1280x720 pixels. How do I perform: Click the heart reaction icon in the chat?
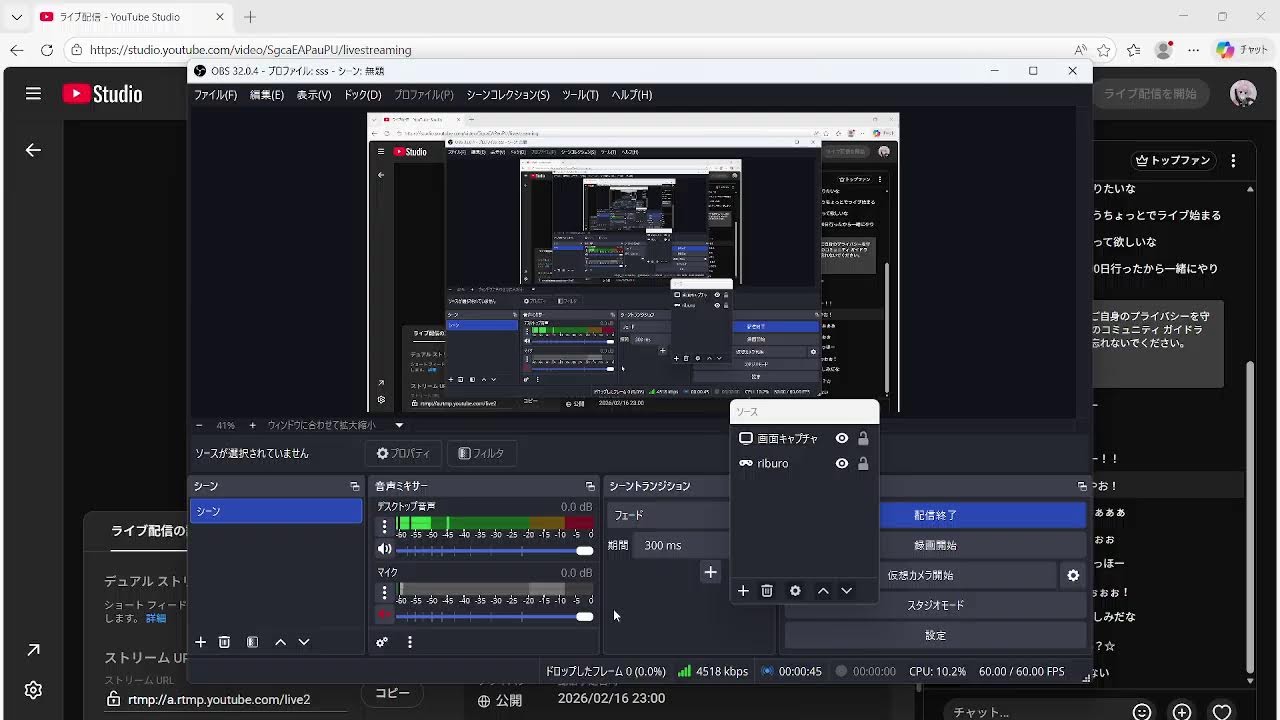point(1221,712)
